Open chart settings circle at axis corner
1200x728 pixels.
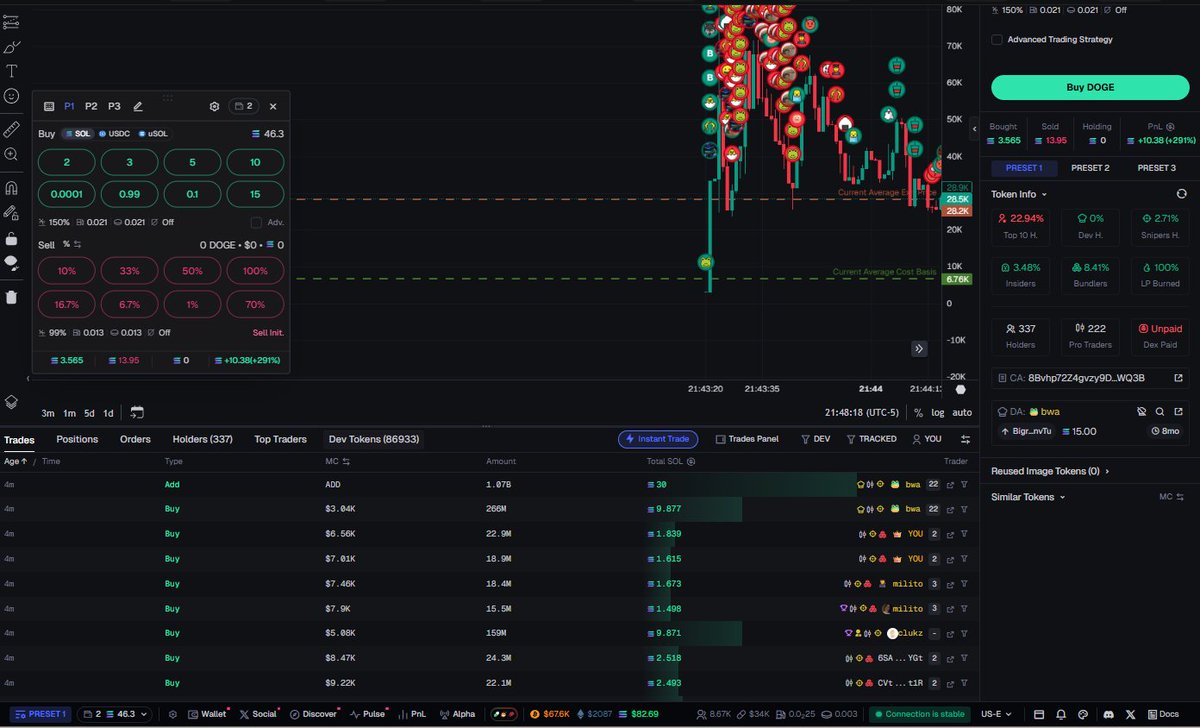coord(960,390)
